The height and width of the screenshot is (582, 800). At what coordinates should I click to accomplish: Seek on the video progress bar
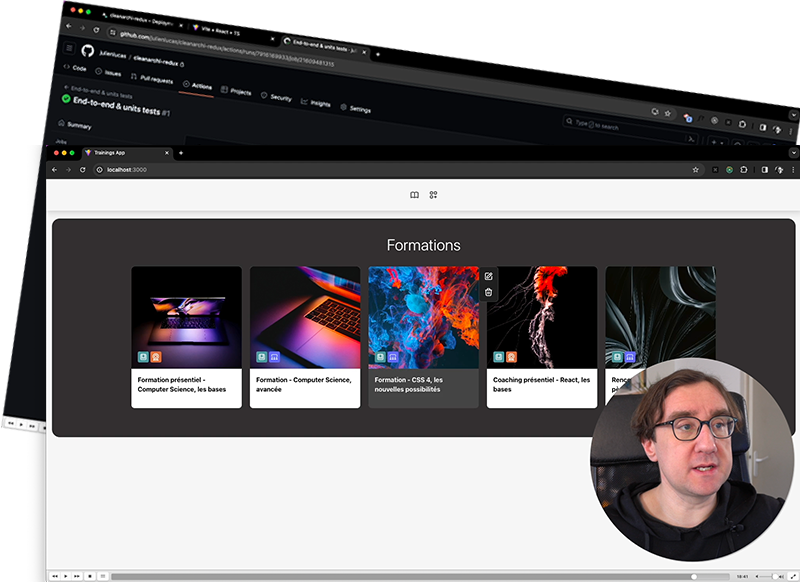pos(420,576)
